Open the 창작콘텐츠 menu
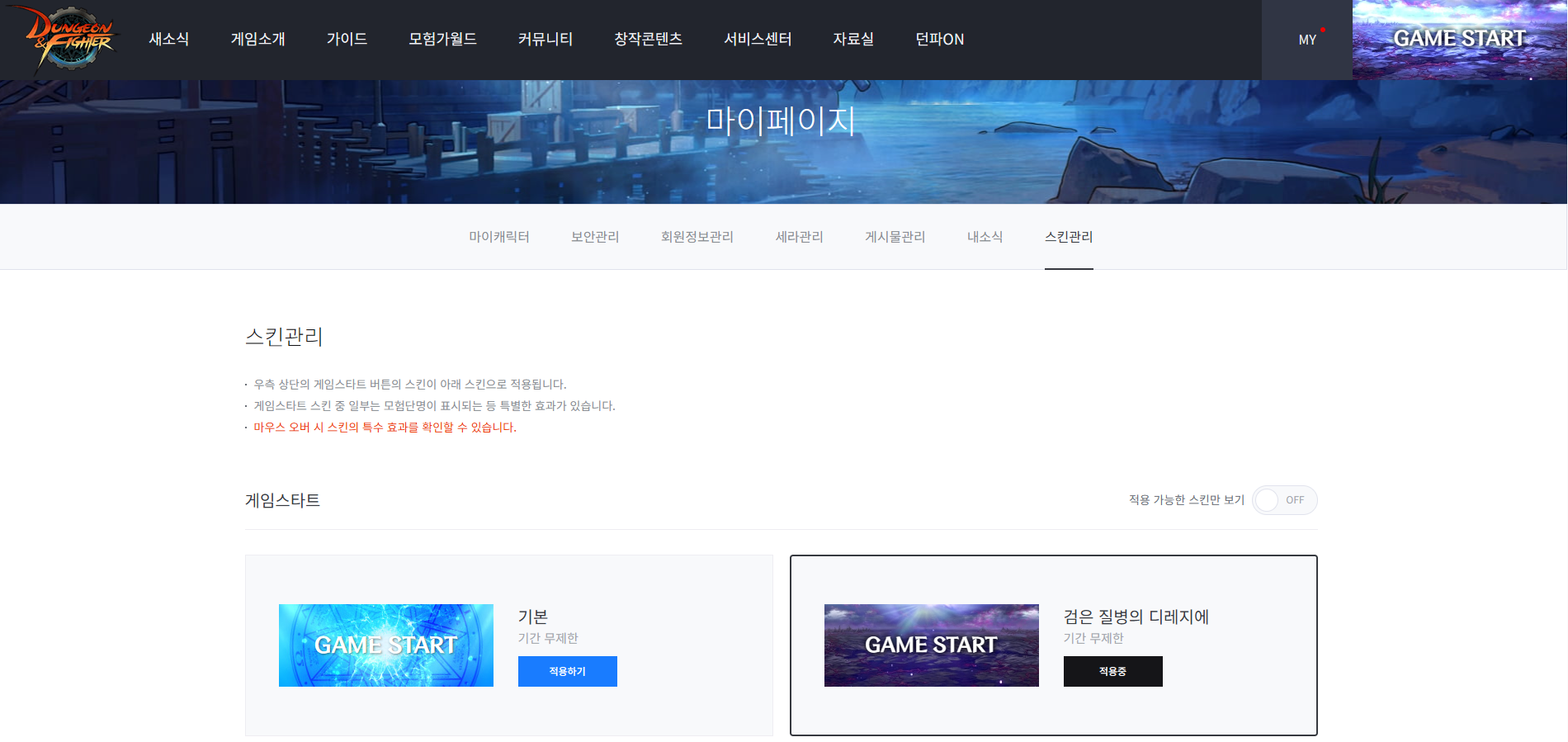The width and height of the screenshot is (1568, 742). click(648, 39)
